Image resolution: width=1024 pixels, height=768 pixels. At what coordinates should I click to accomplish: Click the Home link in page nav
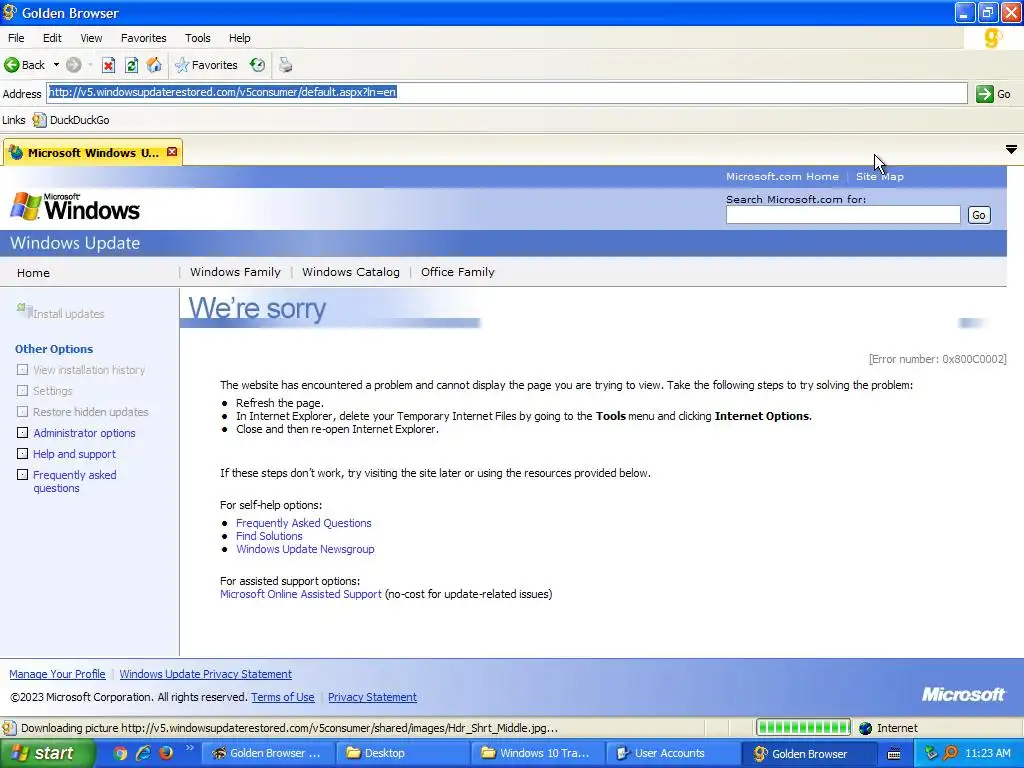click(x=33, y=273)
